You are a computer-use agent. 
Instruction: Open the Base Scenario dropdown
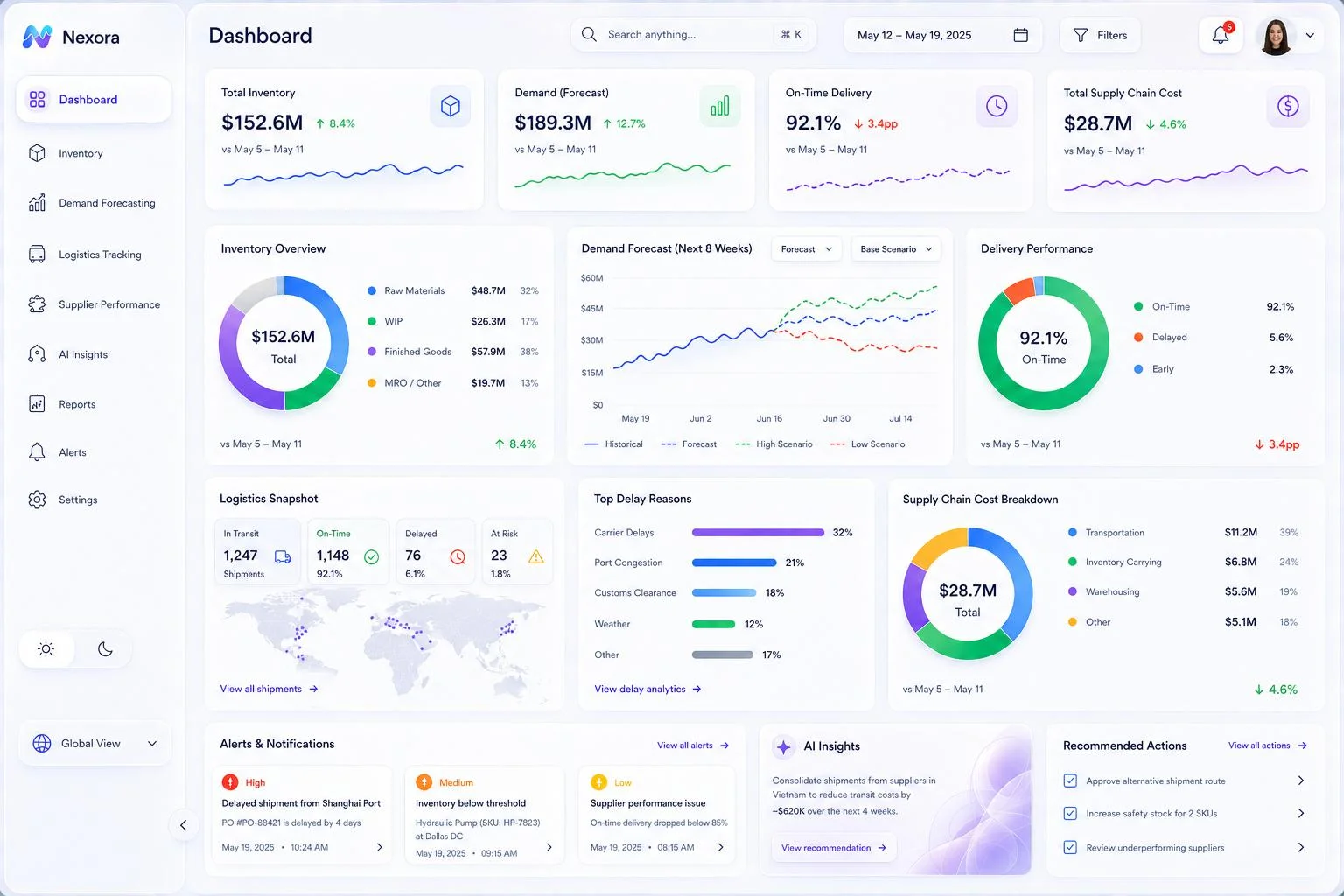point(896,249)
